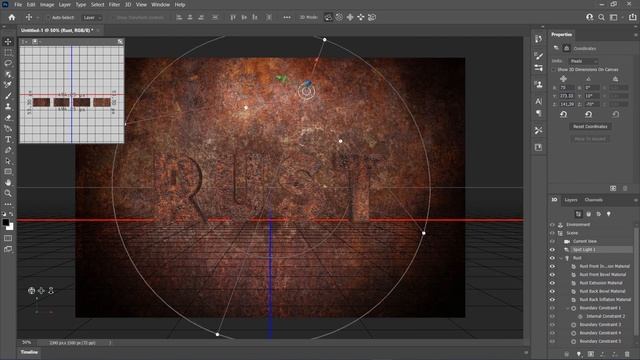This screenshot has height=360, width=640.
Task: Hide Rust Front Bevel Material
Action: tap(552, 275)
